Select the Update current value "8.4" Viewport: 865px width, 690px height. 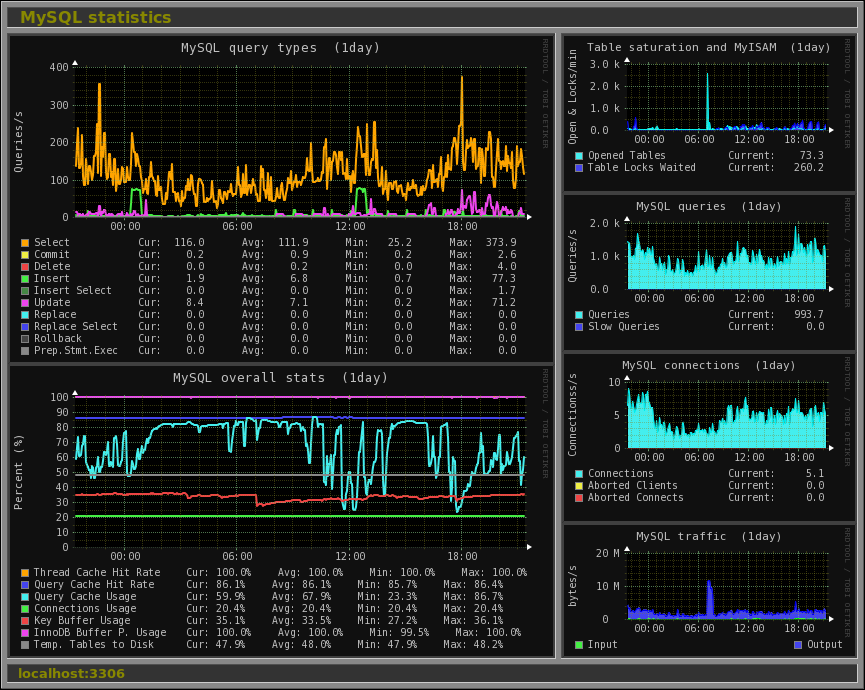195,303
